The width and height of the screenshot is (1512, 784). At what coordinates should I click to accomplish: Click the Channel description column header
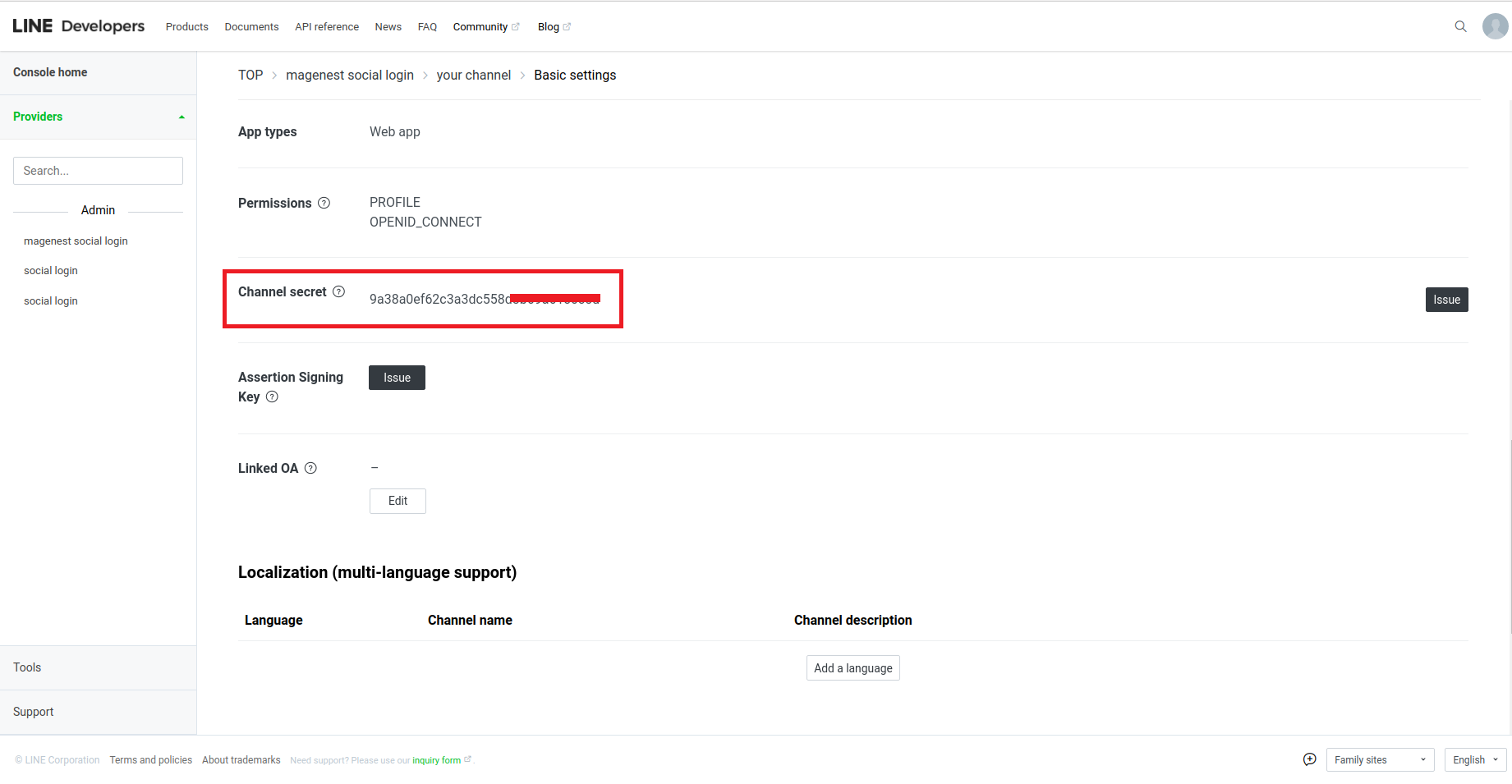(853, 620)
